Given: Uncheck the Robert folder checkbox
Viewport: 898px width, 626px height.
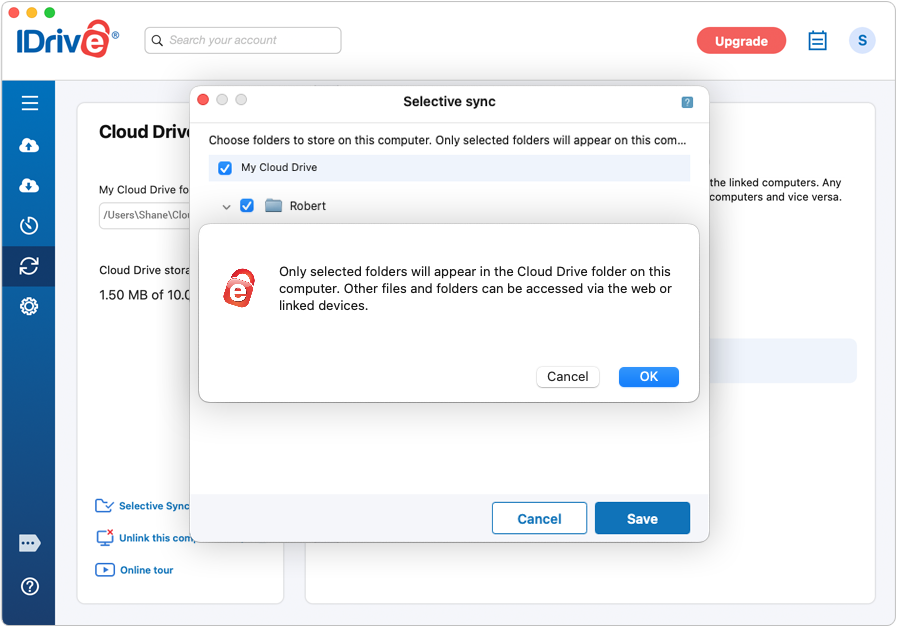Looking at the screenshot, I should 247,206.
